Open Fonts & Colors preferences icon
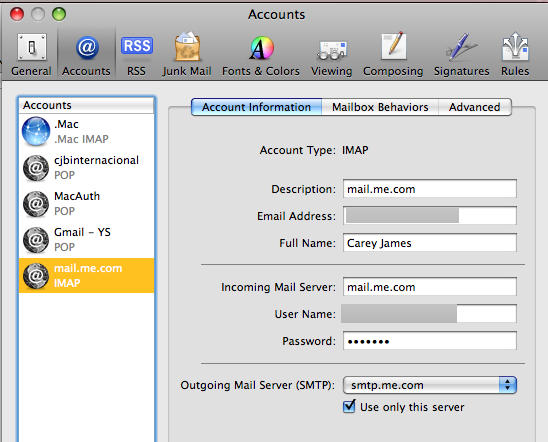This screenshot has width=548, height=442. pyautogui.click(x=261, y=48)
